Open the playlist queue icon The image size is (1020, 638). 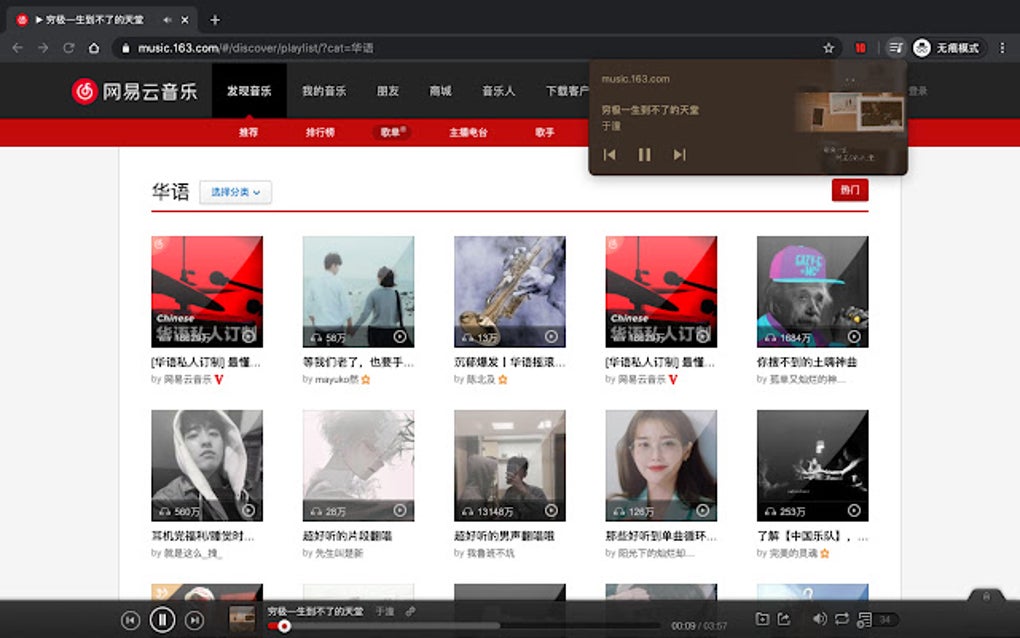point(865,620)
